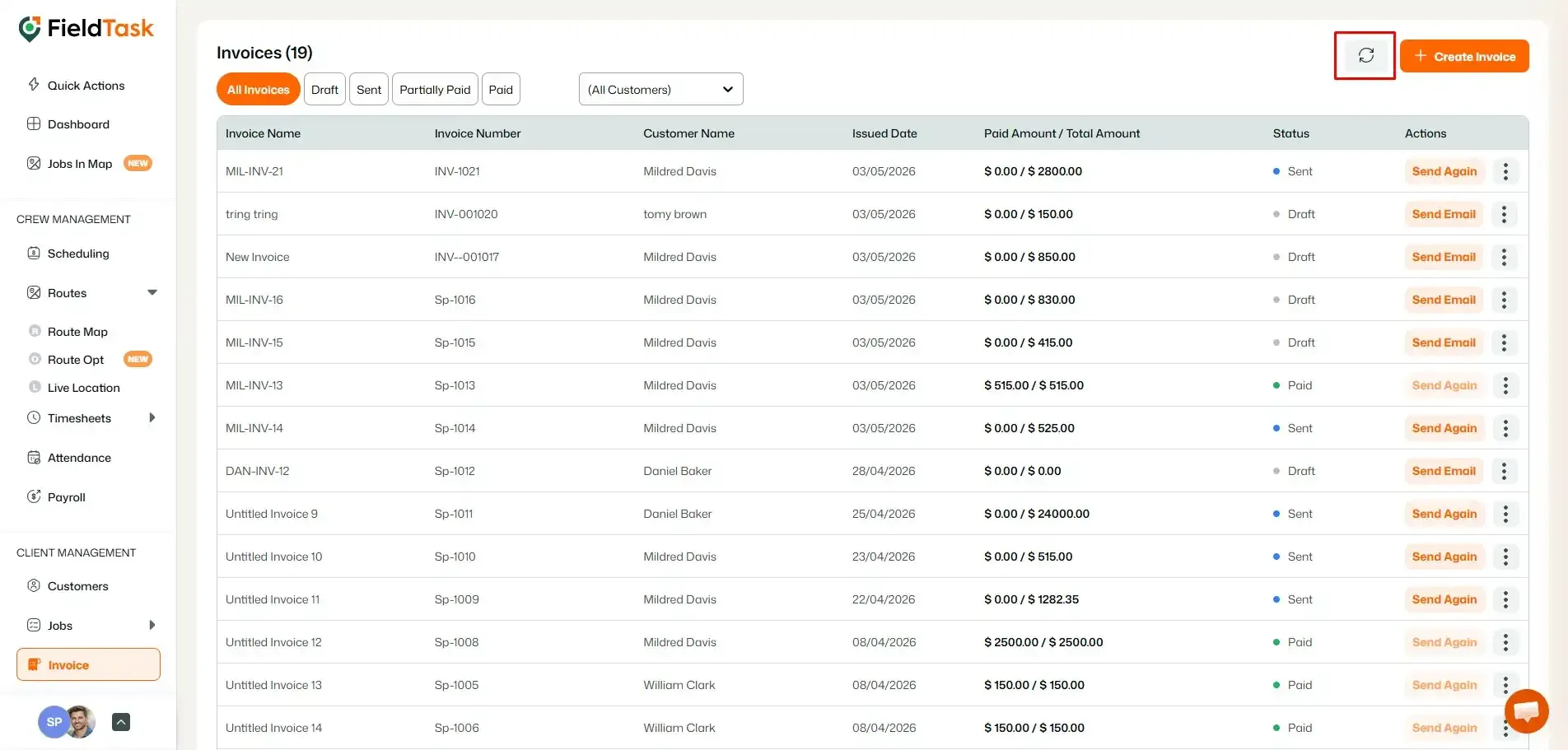Switch to the Partially Paid tab
The height and width of the screenshot is (750, 1568).
(x=435, y=89)
